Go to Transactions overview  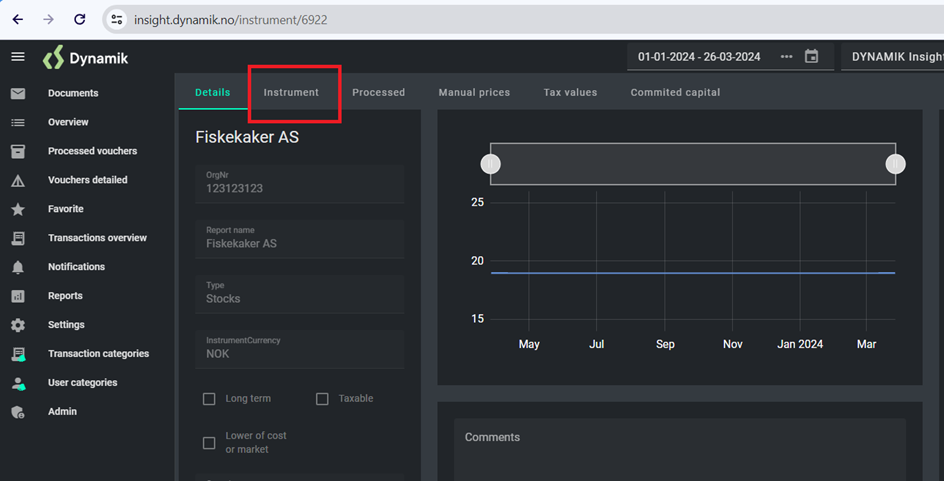point(97,238)
